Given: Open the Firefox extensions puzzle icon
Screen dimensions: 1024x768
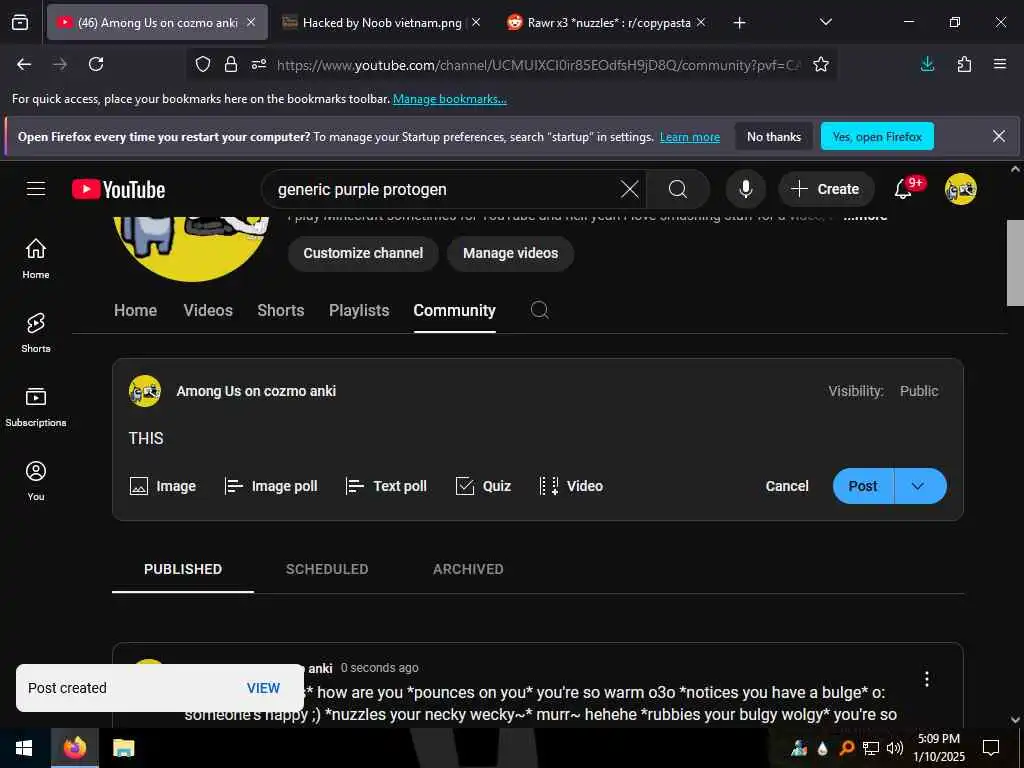Looking at the screenshot, I should pos(964,64).
